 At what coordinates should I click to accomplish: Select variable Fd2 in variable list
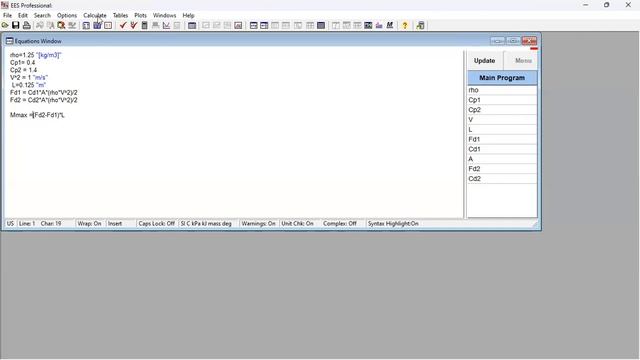pyautogui.click(x=502, y=169)
